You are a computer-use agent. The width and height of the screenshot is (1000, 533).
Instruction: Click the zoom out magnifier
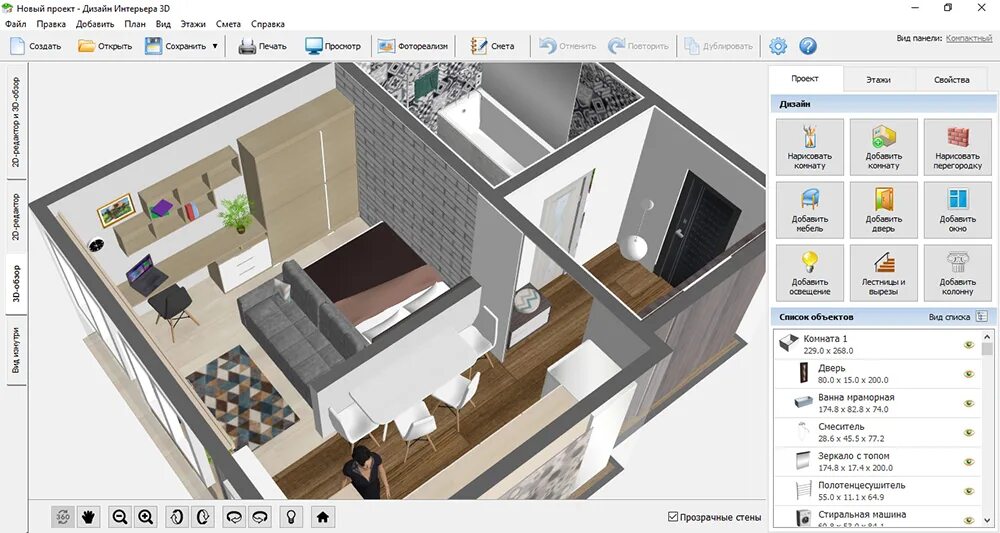coord(120,516)
